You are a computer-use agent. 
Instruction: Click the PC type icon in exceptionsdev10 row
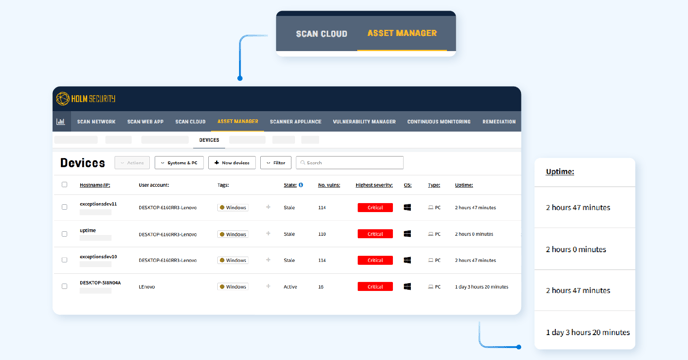click(x=430, y=260)
